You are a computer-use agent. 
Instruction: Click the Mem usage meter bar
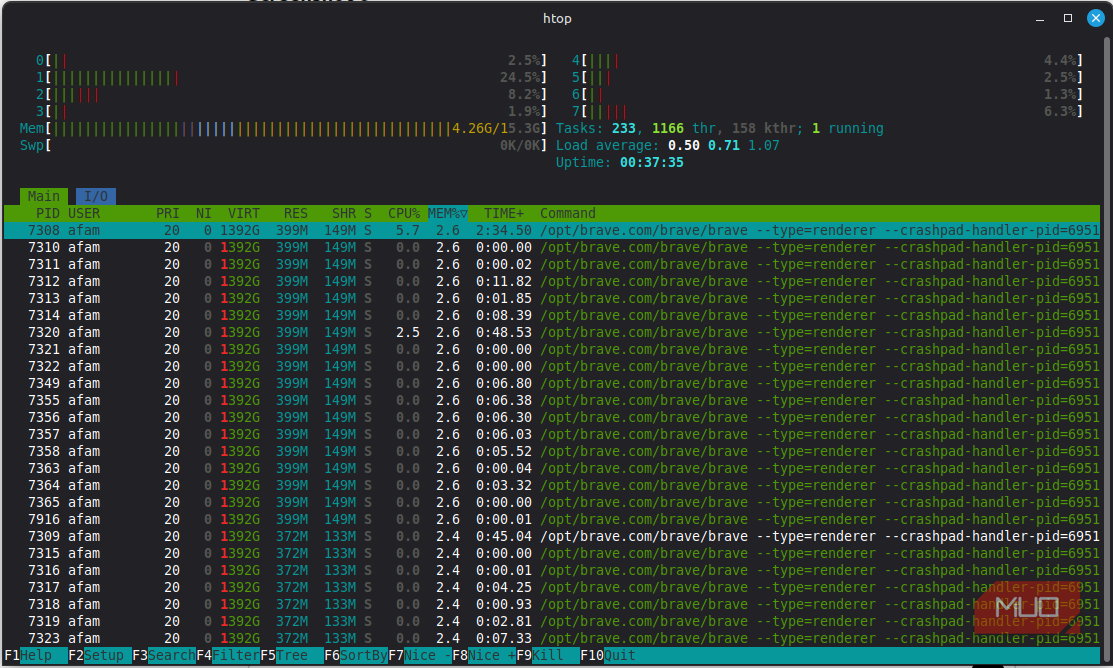pyautogui.click(x=283, y=128)
